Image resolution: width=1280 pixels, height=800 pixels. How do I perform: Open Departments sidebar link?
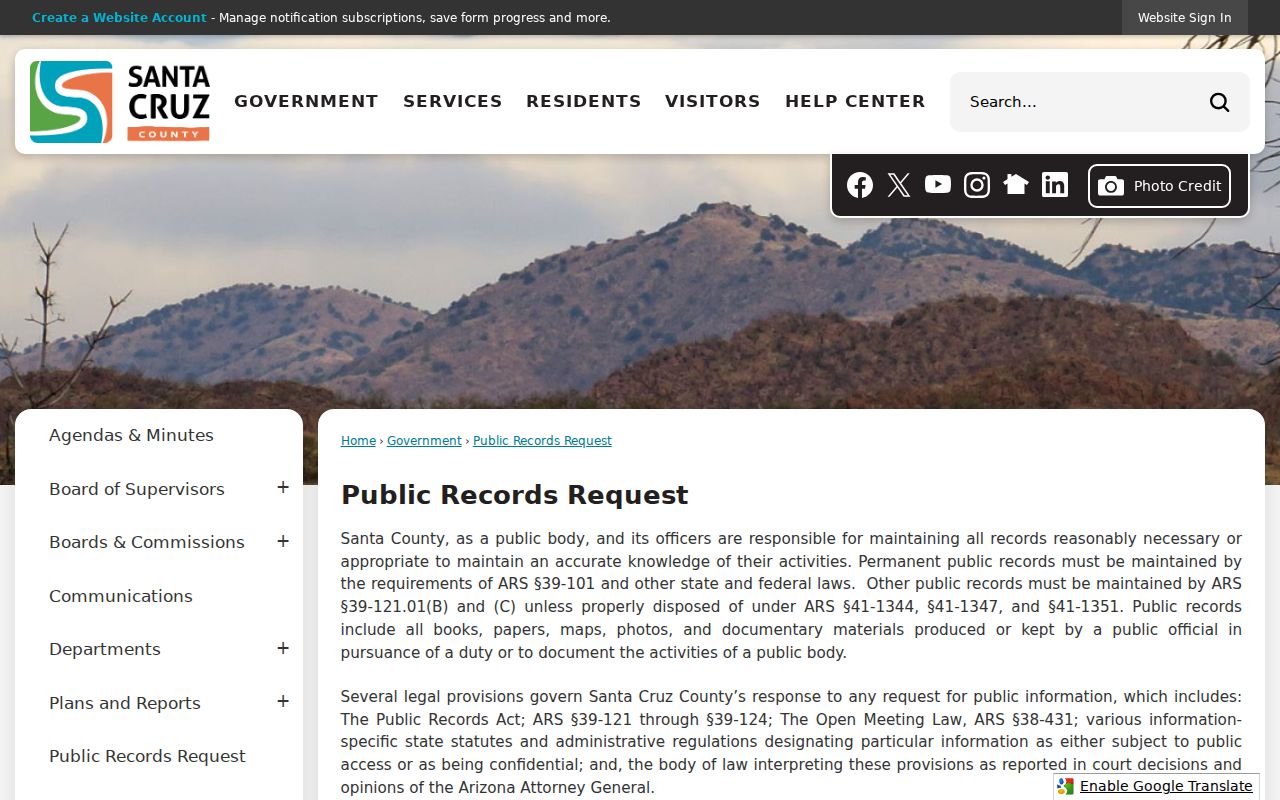(105, 649)
